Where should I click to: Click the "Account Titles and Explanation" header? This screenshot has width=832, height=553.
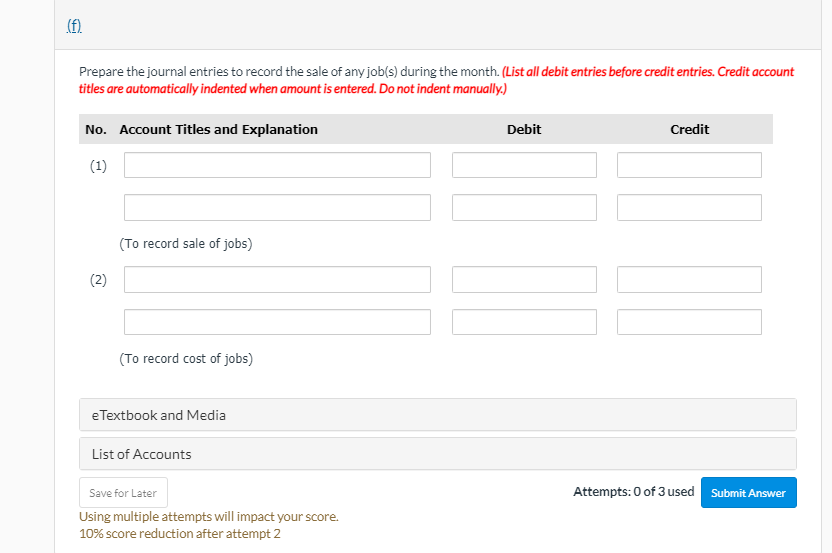[219, 129]
